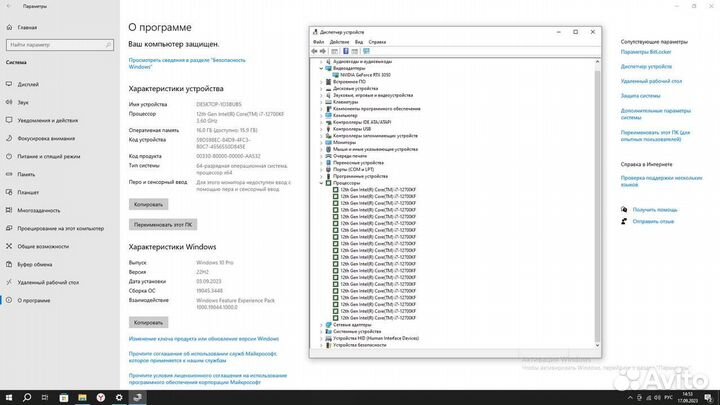Select the NVIDIA GeForce RTX 3050 device
The image size is (720, 405).
pos(366,75)
